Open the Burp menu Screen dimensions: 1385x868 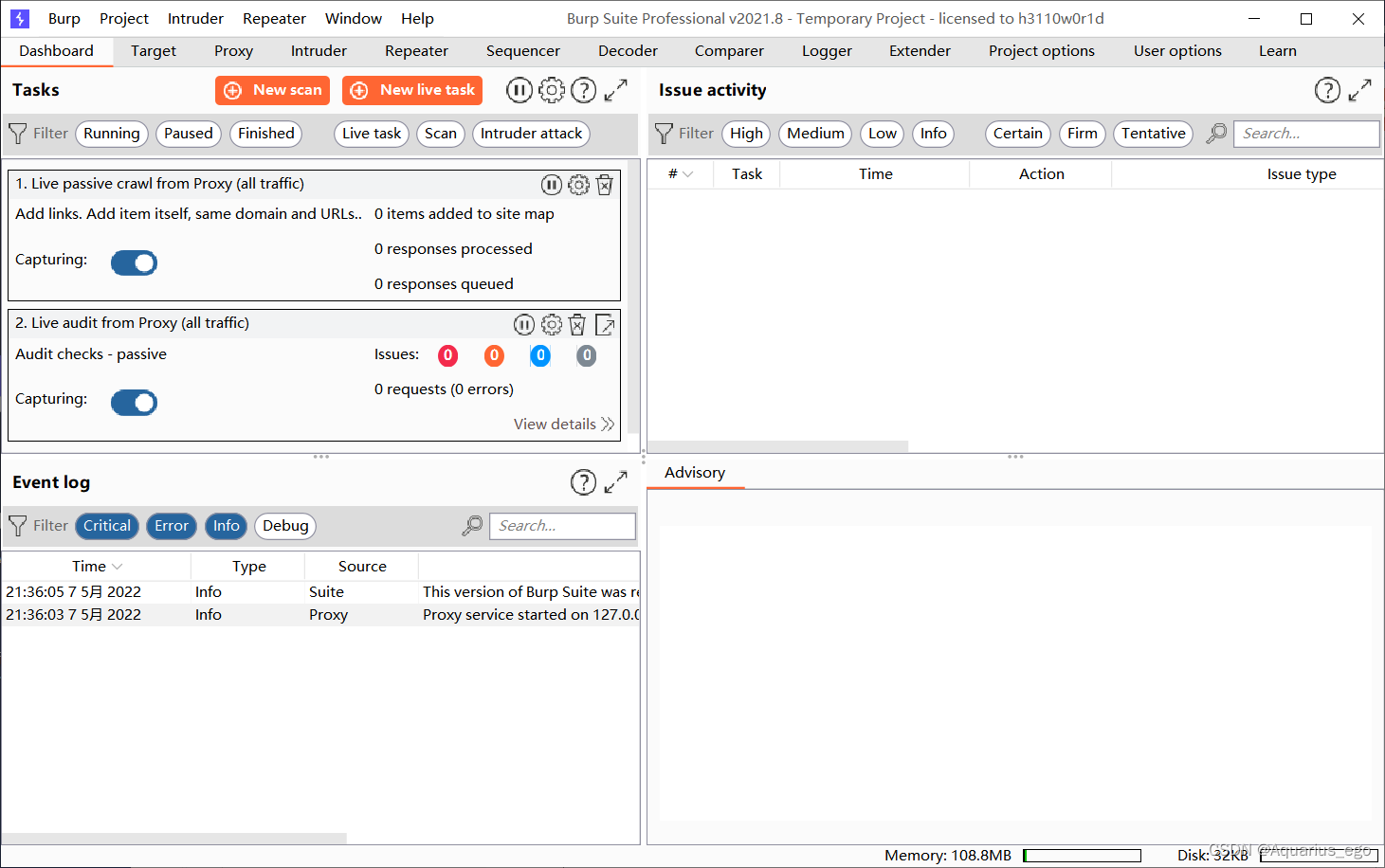pos(64,18)
